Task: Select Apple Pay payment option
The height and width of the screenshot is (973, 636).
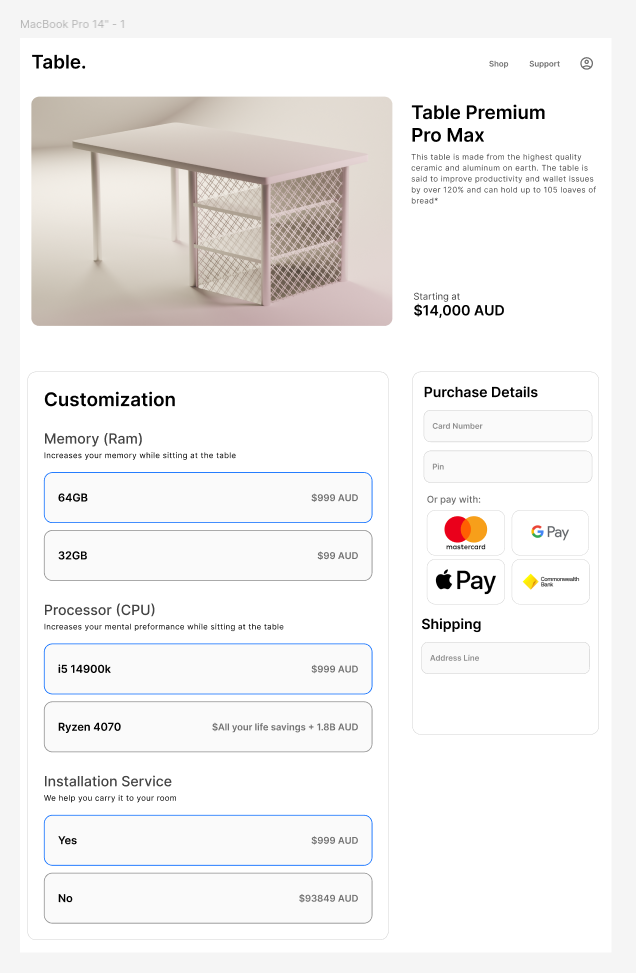Action: [465, 581]
